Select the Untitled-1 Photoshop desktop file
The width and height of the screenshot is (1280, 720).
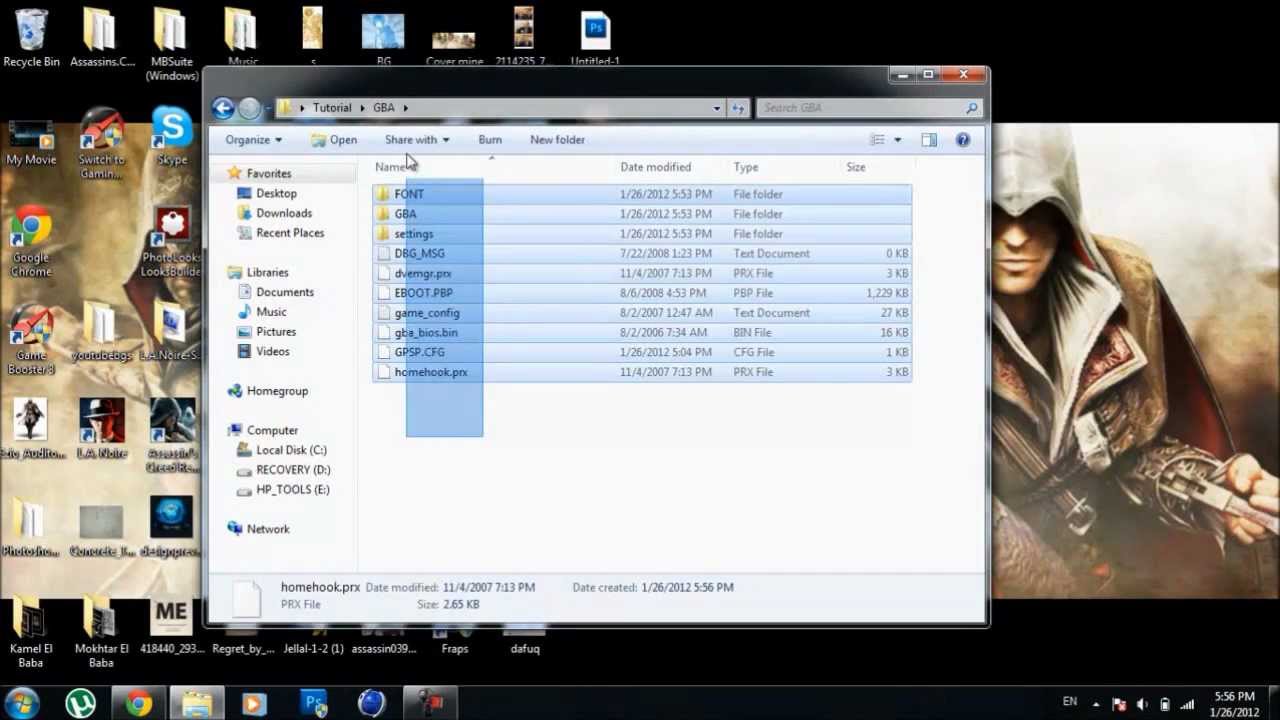tap(595, 38)
